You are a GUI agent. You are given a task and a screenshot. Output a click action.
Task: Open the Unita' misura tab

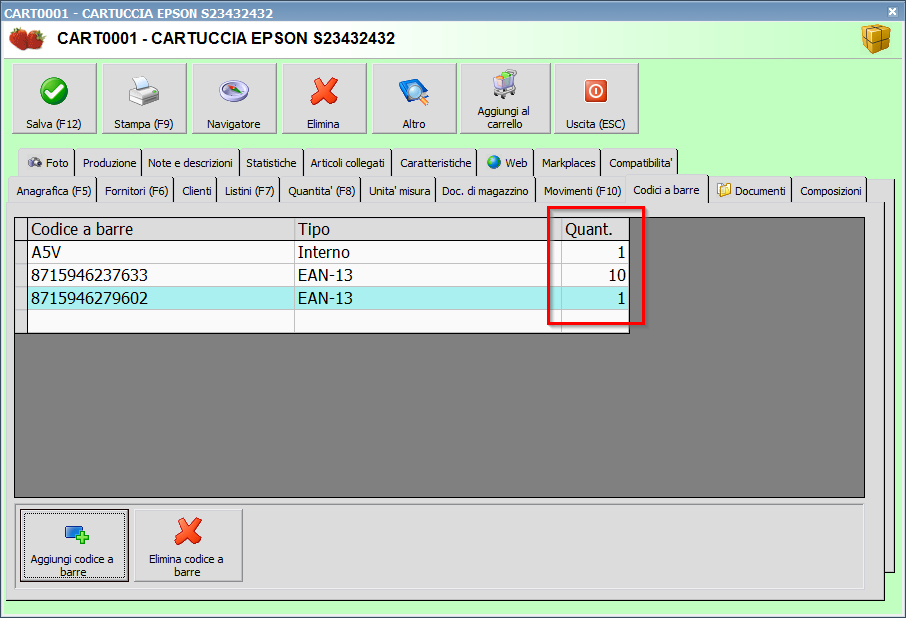coord(399,191)
